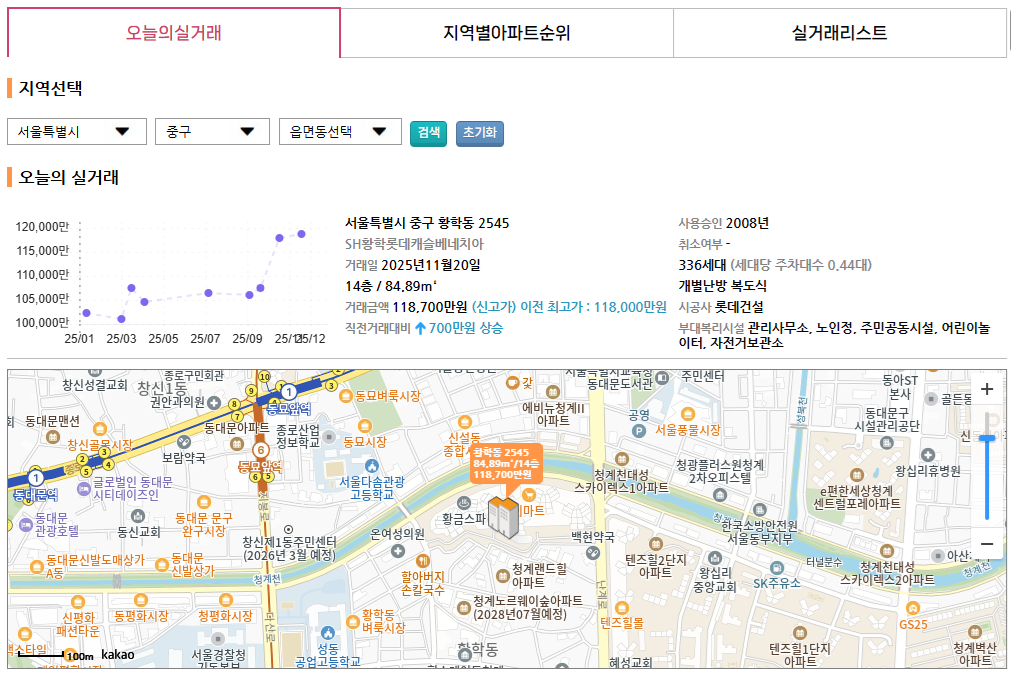
Task: Click the GS25 convenience store icon
Action: (x=912, y=607)
